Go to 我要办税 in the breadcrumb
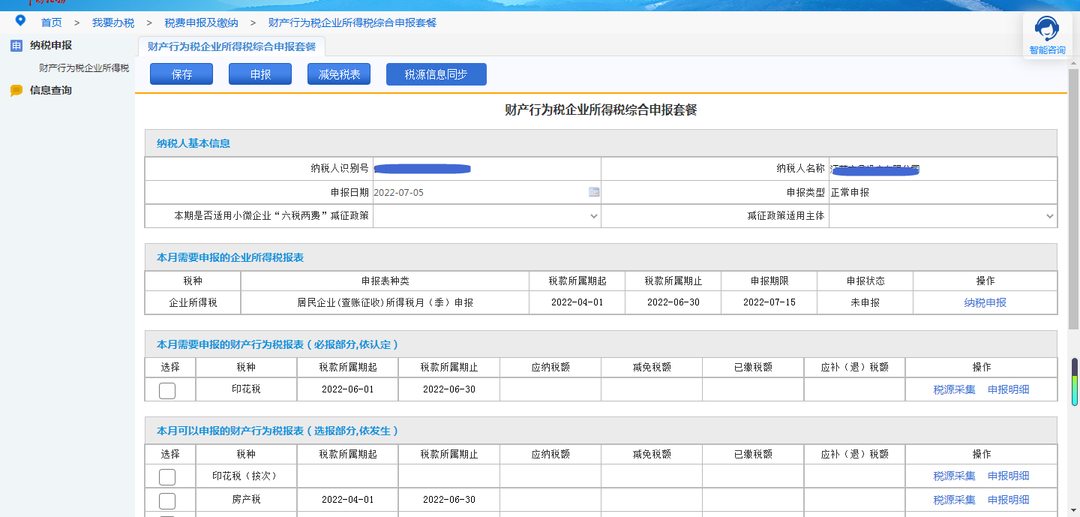 click(x=114, y=23)
